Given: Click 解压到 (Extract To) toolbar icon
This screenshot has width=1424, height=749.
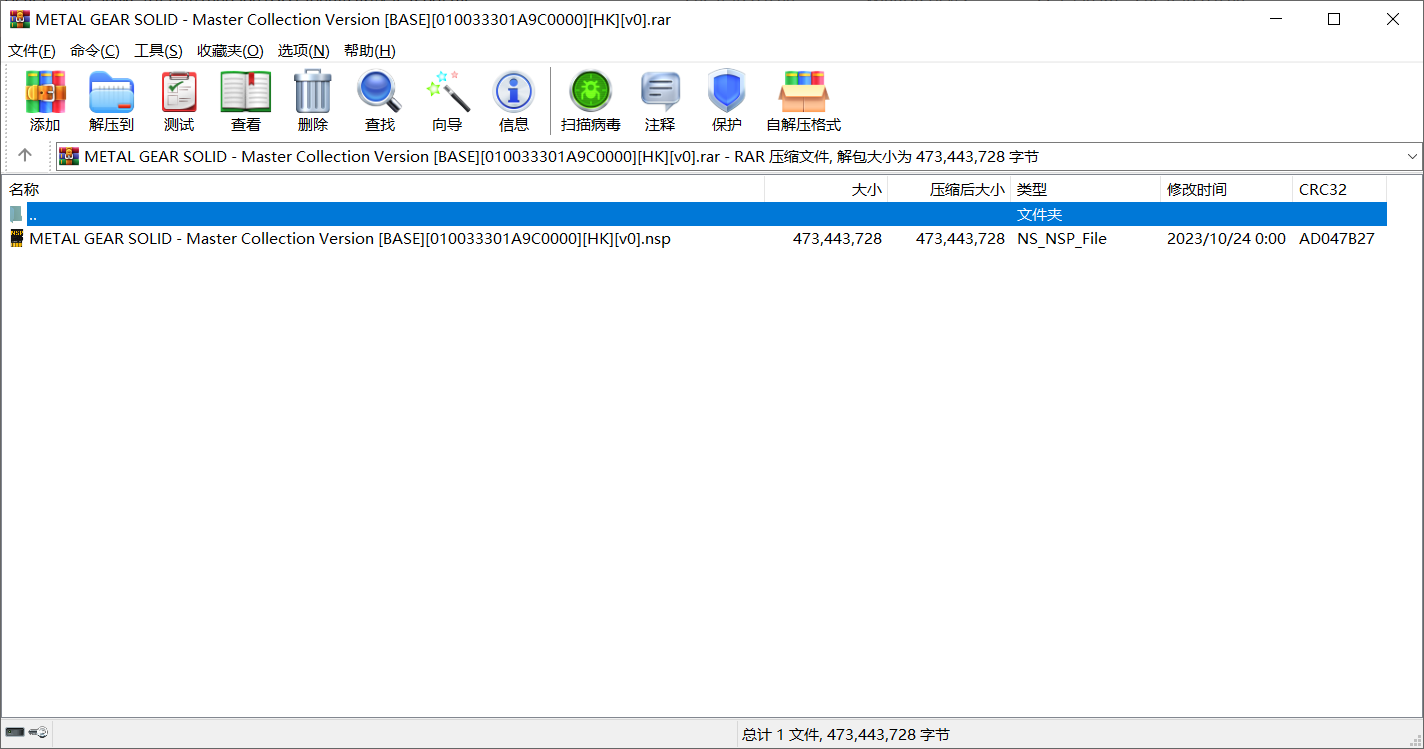Looking at the screenshot, I should (111, 93).
